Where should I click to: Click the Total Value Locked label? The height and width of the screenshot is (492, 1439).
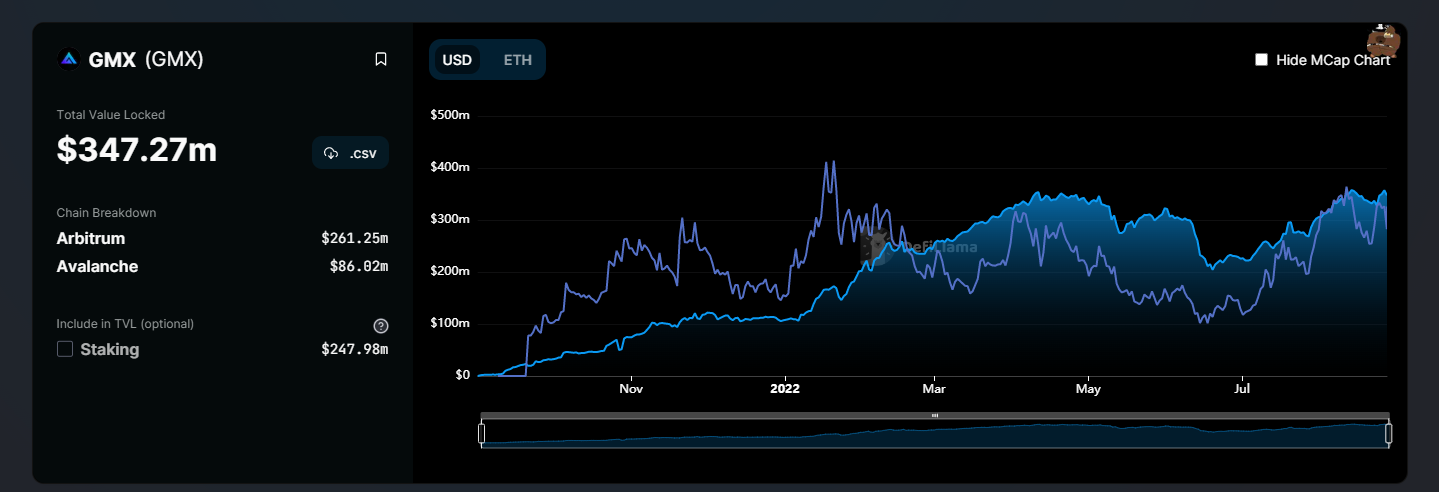[111, 115]
